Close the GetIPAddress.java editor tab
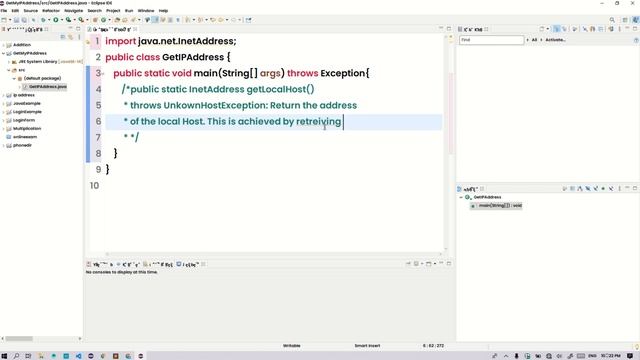The image size is (640, 360). point(135,29)
